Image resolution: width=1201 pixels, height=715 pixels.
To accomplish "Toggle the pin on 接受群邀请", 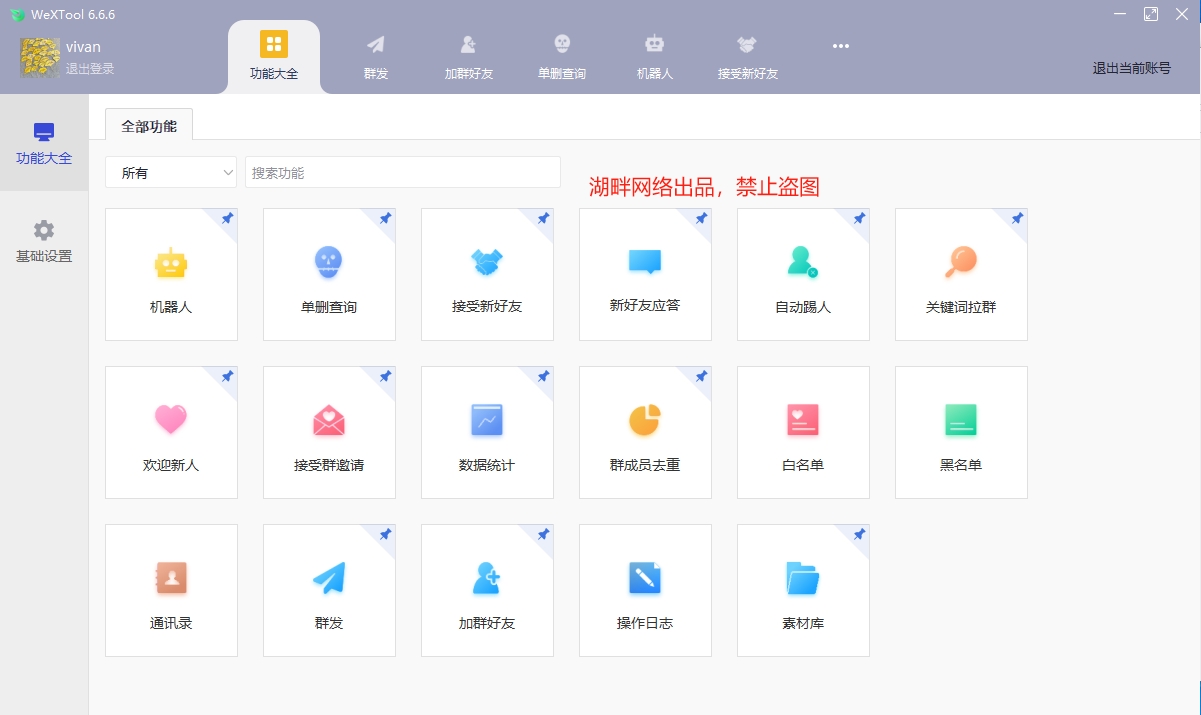I will [385, 377].
